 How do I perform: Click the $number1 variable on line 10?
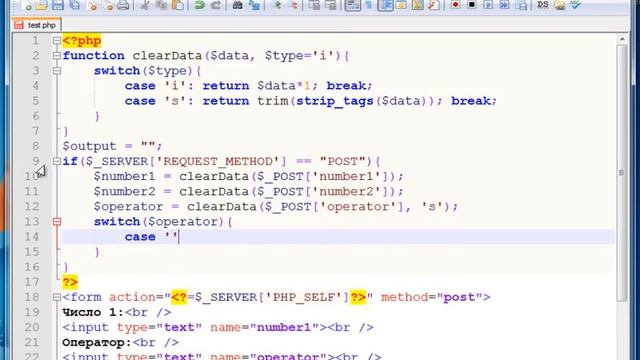point(124,176)
